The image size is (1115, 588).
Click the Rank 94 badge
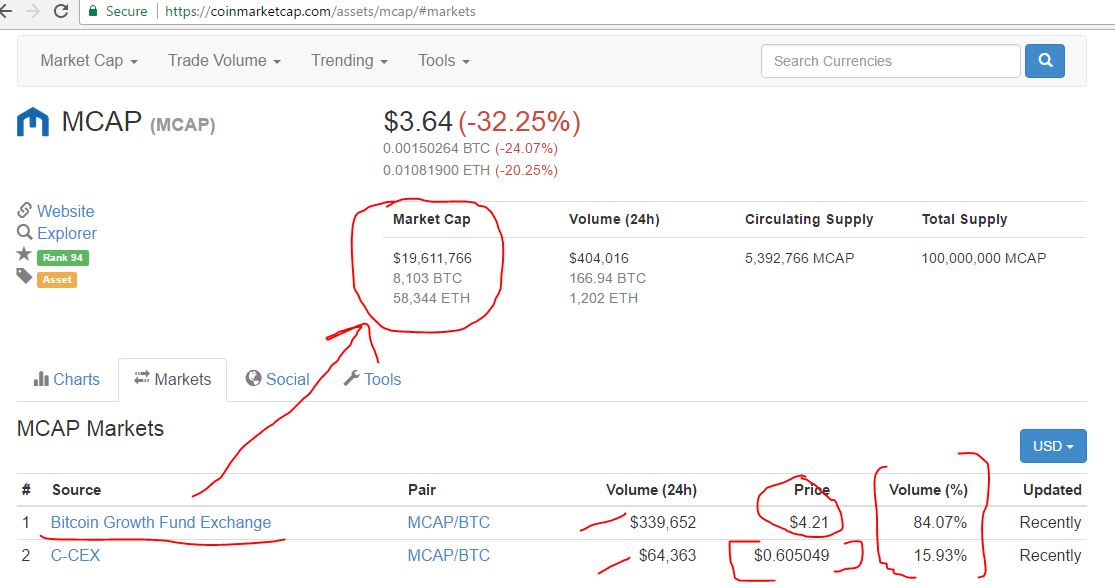coord(63,257)
